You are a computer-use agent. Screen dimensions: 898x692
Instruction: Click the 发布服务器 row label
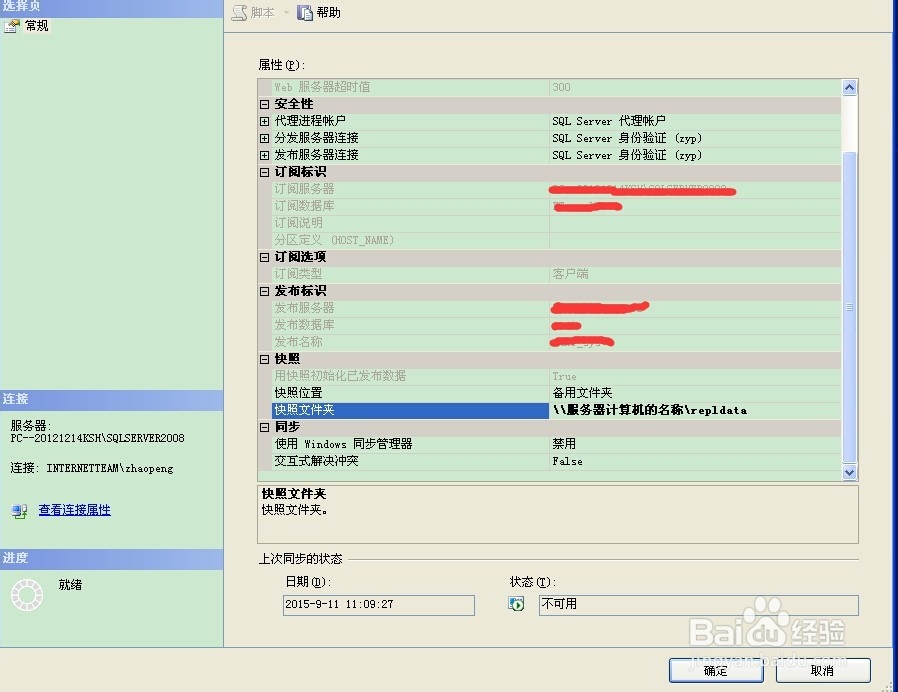(304, 308)
